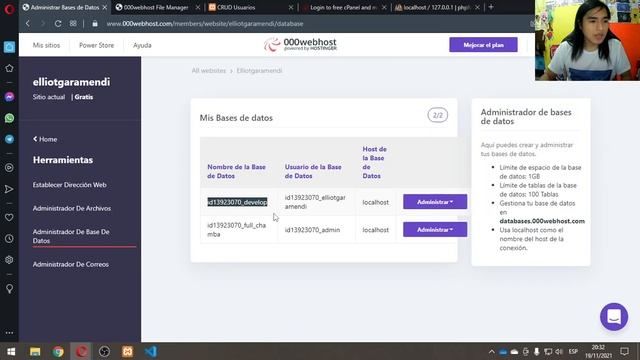Click the 000webhost logo
The width and height of the screenshot is (640, 360).
[x=300, y=44]
